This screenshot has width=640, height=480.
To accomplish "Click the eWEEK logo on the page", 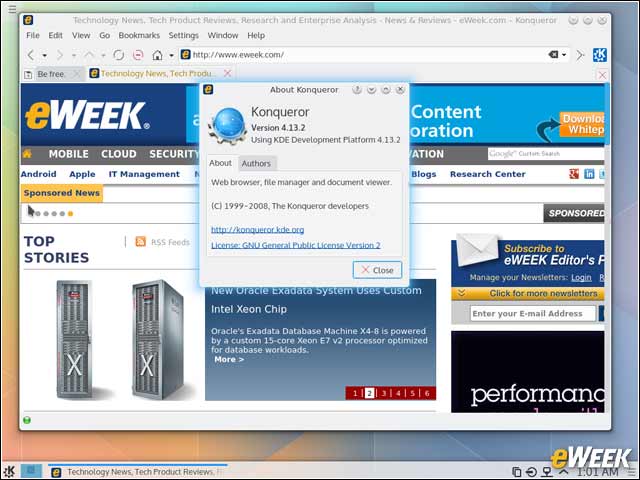I will [87, 116].
